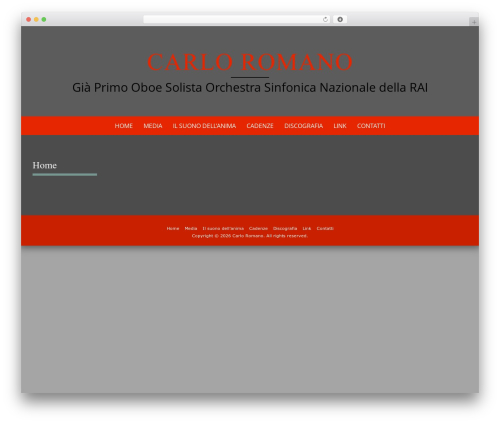Open MEDIA in the navigation bar

click(x=153, y=126)
